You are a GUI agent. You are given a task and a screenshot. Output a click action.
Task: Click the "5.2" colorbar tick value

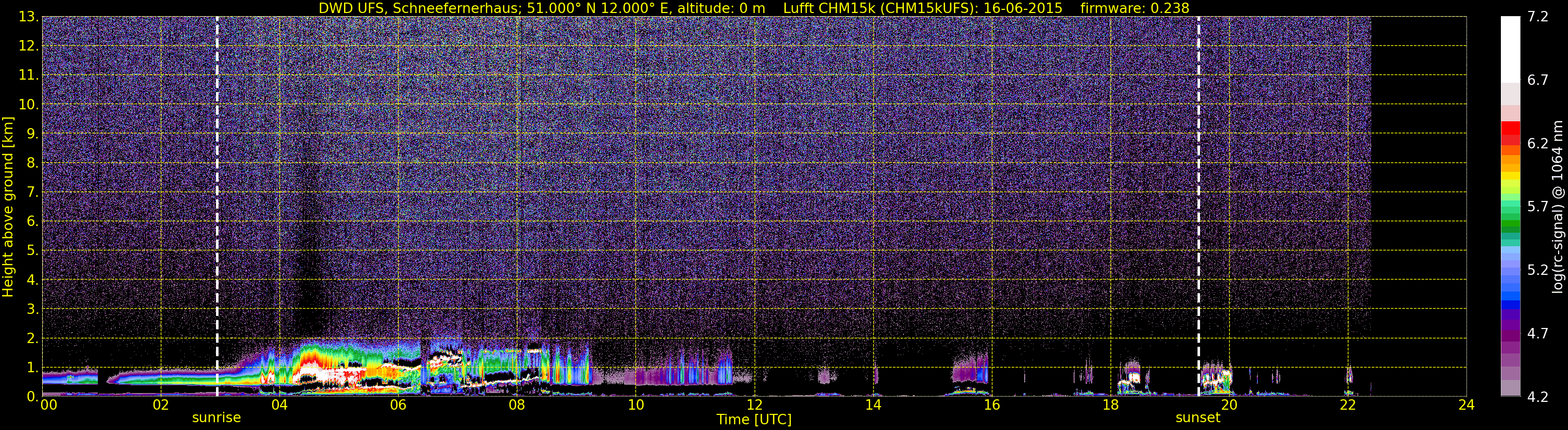point(1538,270)
